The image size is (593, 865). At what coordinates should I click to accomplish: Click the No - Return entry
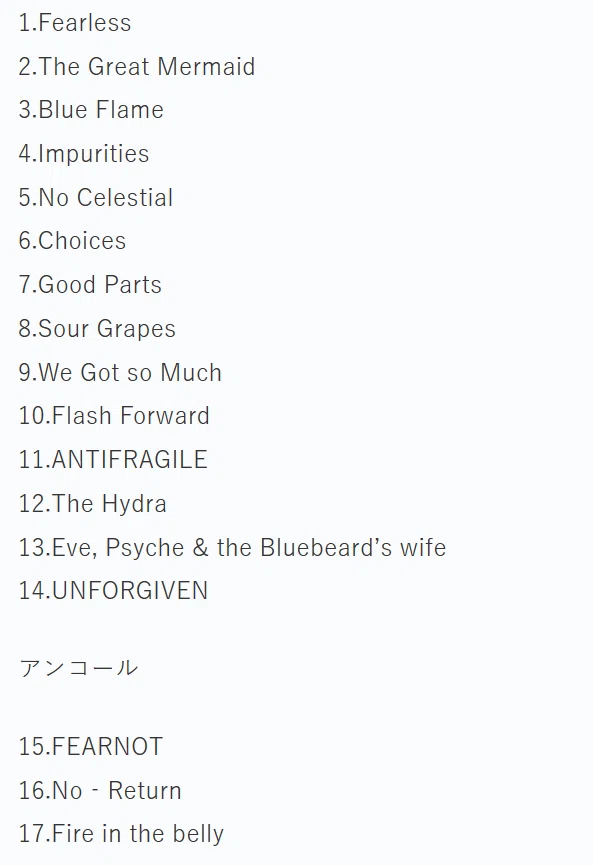click(100, 791)
